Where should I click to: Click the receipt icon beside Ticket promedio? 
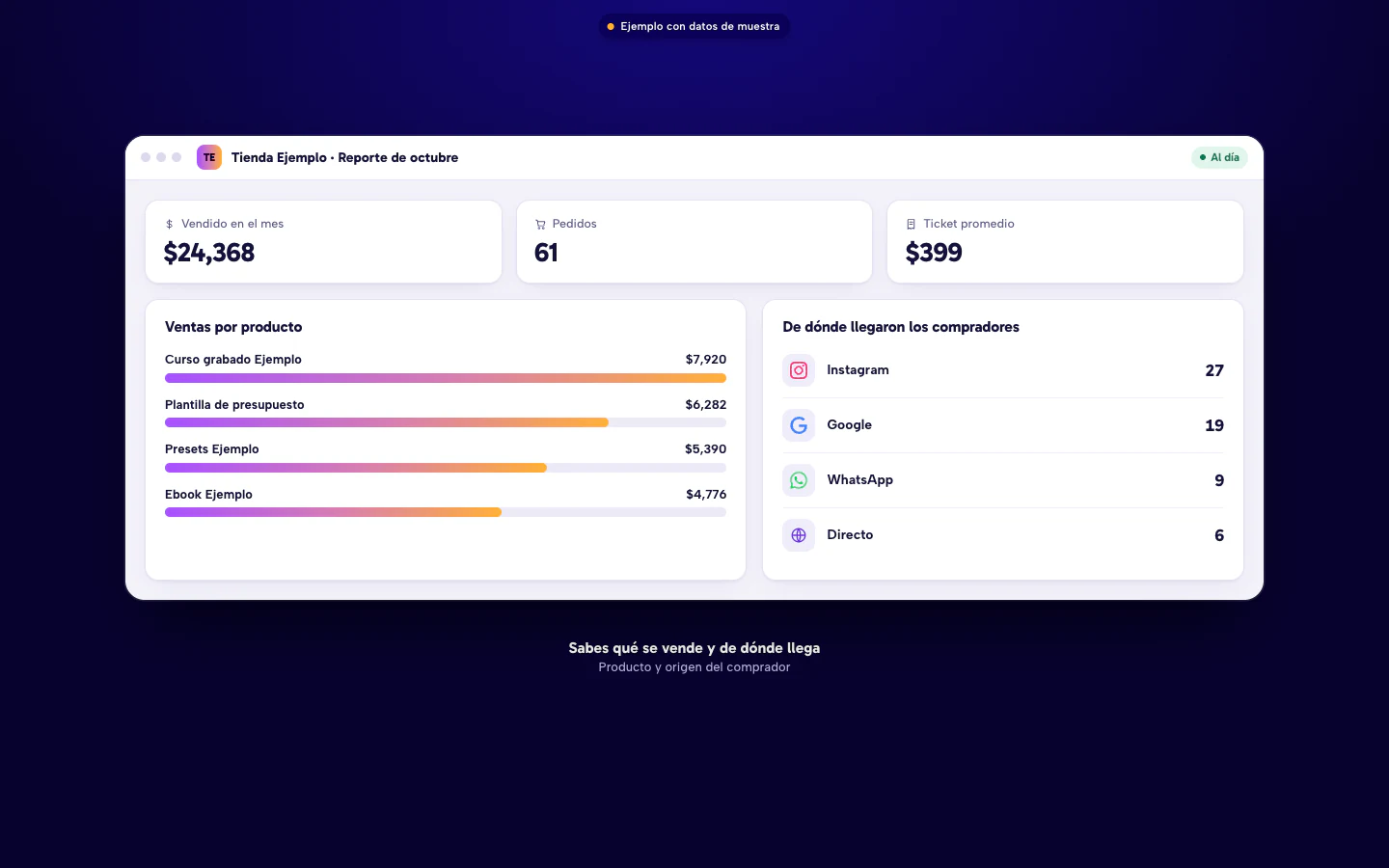[x=911, y=224]
